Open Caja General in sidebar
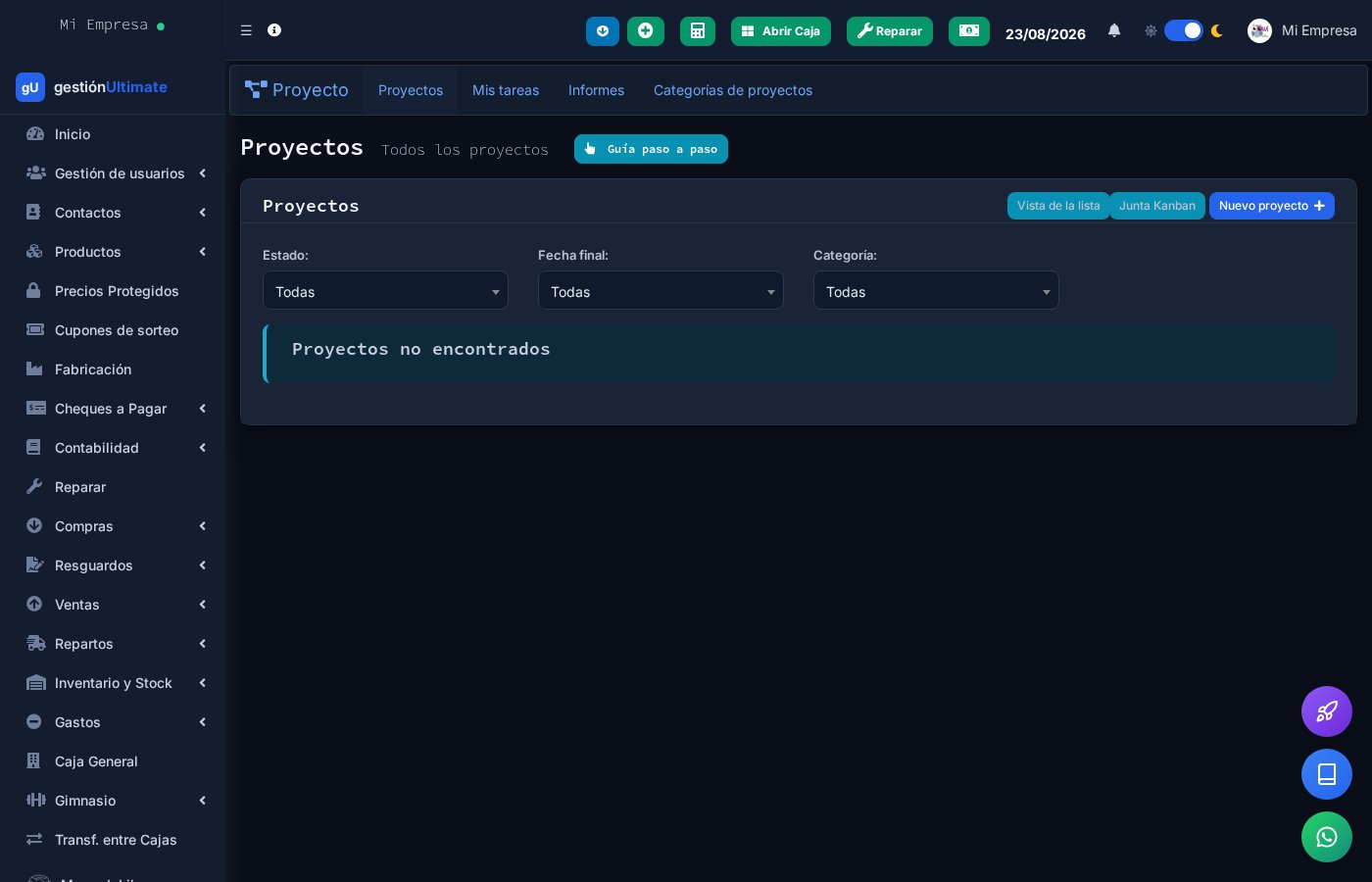The height and width of the screenshot is (882, 1372). coord(113,761)
